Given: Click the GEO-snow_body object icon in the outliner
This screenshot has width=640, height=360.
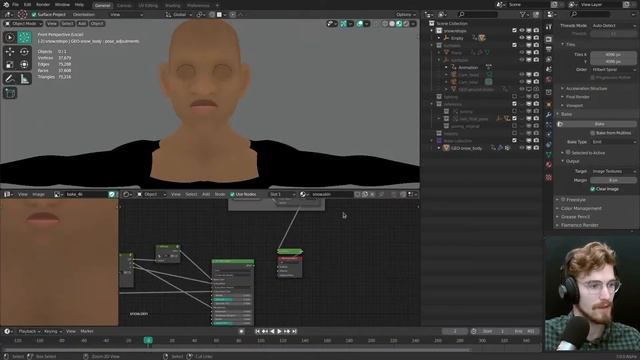Looking at the screenshot, I should 446,148.
